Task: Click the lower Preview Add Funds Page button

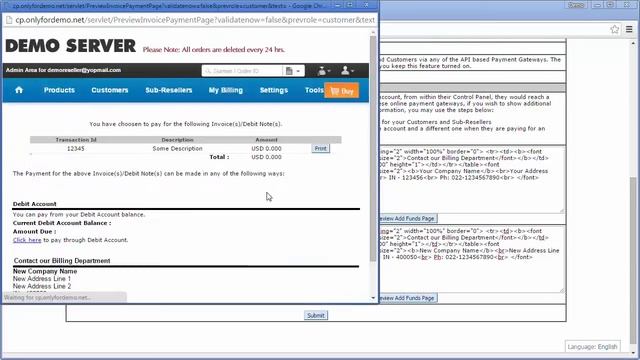Action: [408, 298]
